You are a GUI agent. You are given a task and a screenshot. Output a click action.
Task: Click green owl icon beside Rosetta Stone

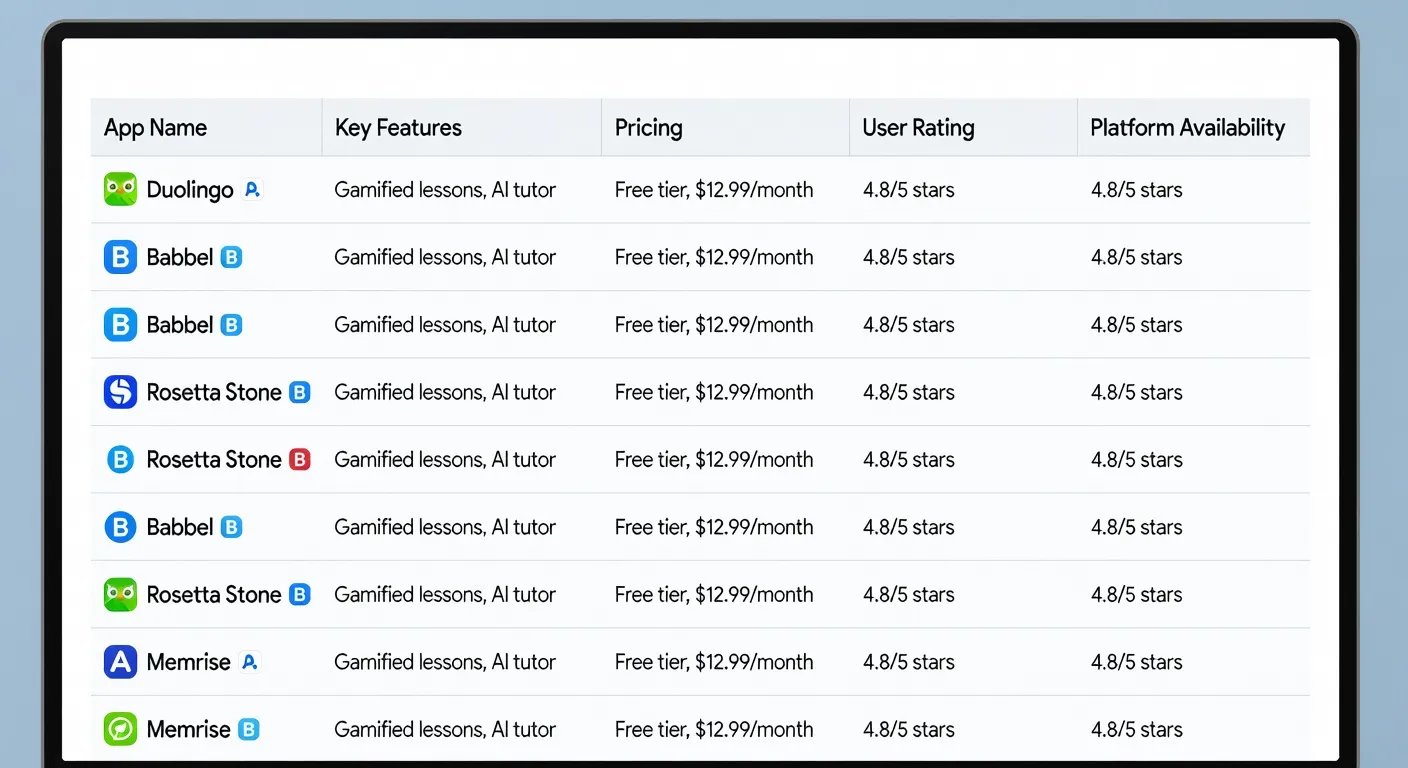click(x=120, y=594)
